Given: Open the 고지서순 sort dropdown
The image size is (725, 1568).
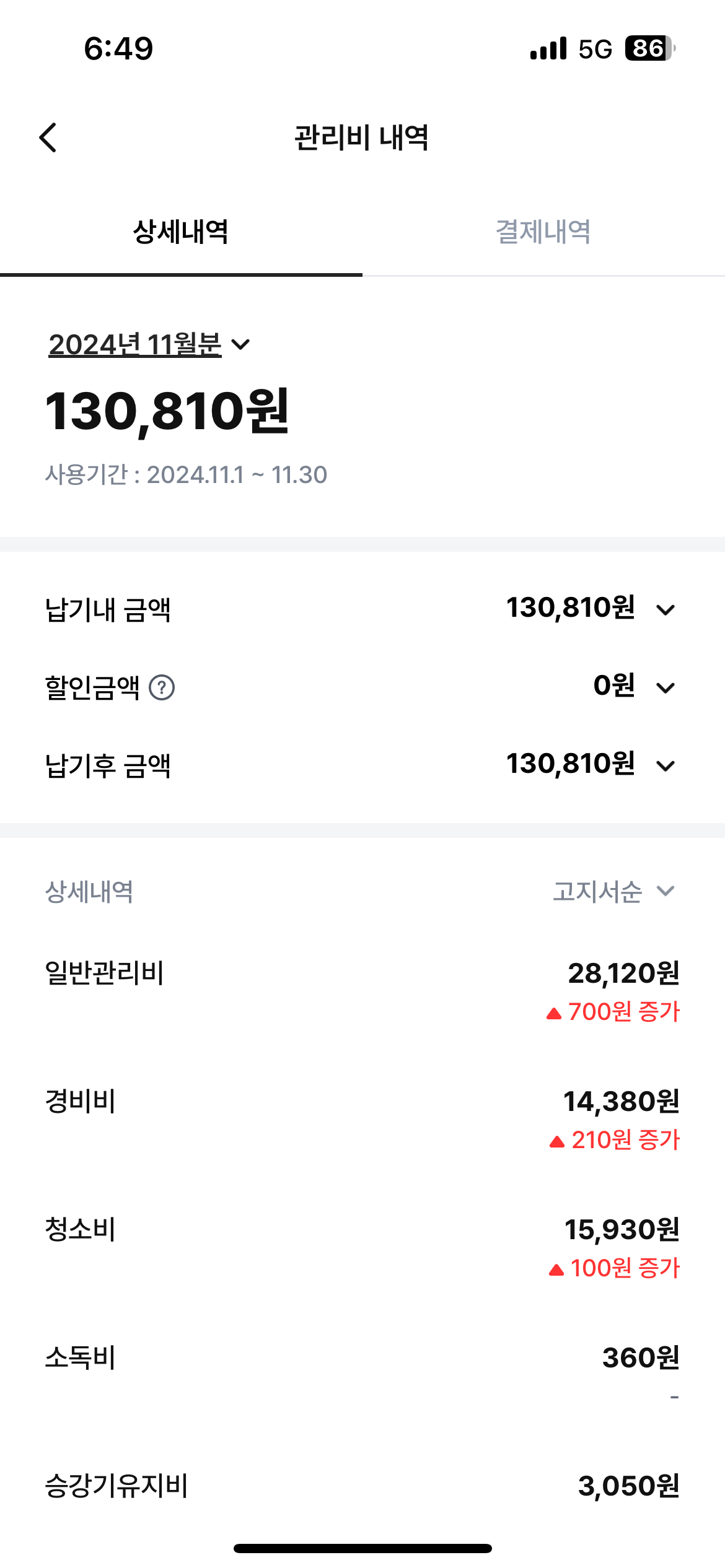Looking at the screenshot, I should pyautogui.click(x=612, y=892).
